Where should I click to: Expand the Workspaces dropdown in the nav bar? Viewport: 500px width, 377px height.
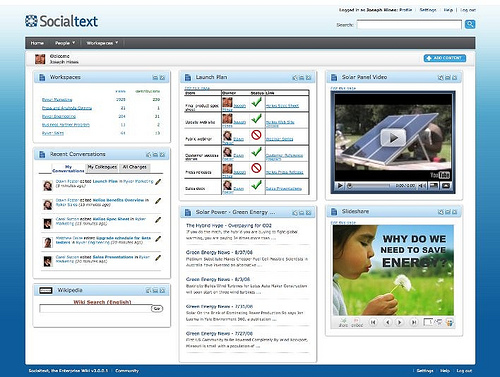(102, 43)
